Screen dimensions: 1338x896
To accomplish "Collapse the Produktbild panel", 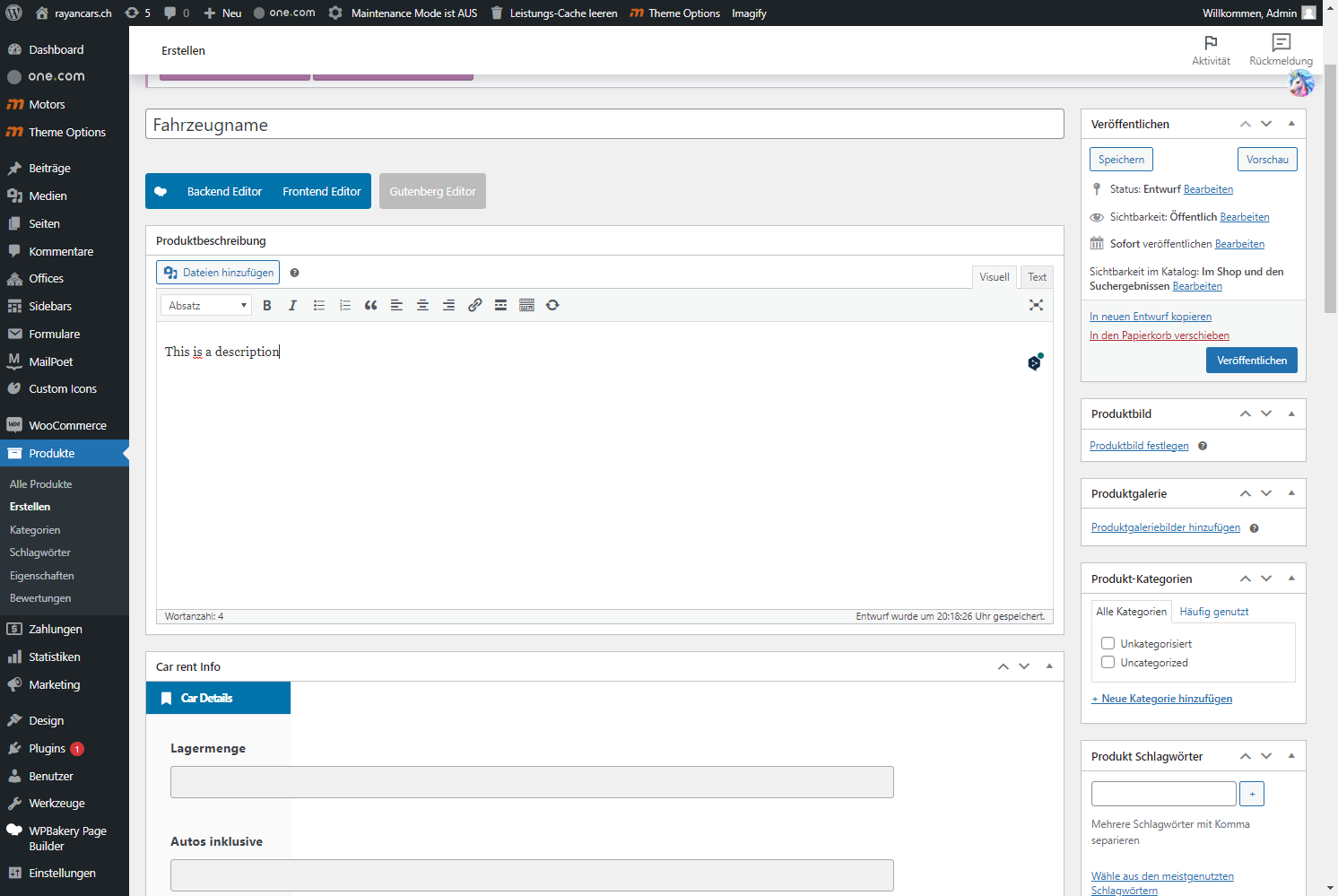I will click(x=1291, y=413).
